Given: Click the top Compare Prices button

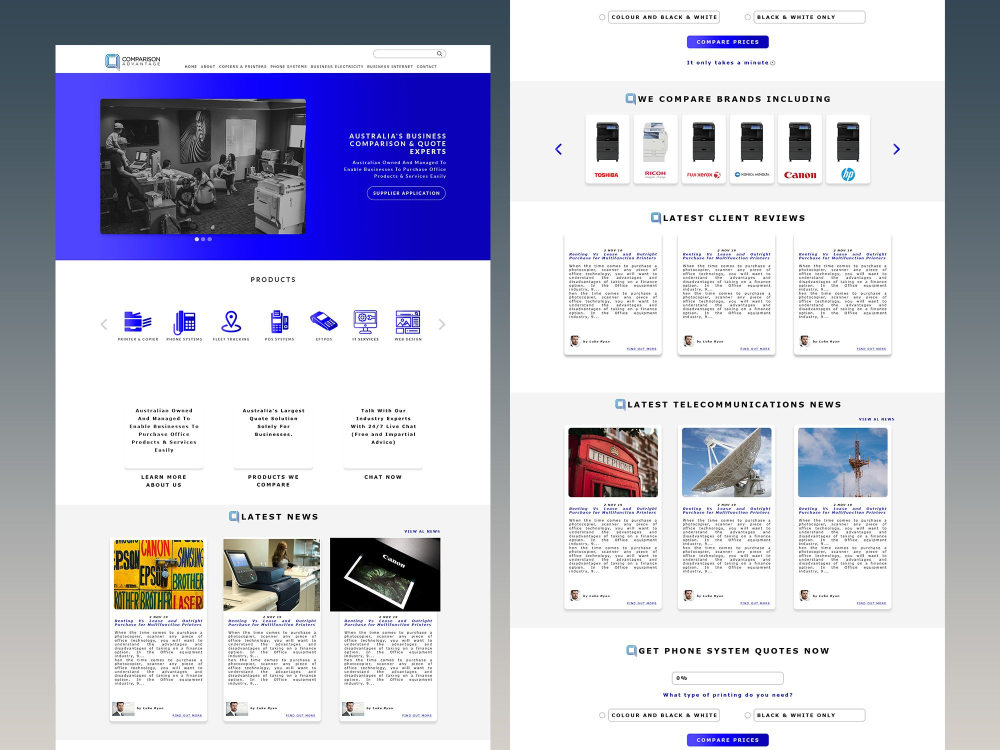Looking at the screenshot, I should click(728, 42).
